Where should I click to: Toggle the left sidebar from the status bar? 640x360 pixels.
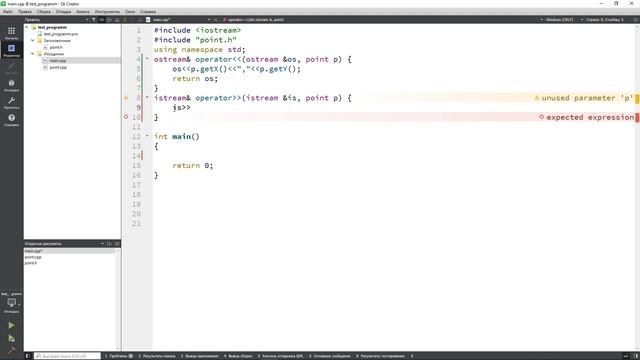coord(28,356)
